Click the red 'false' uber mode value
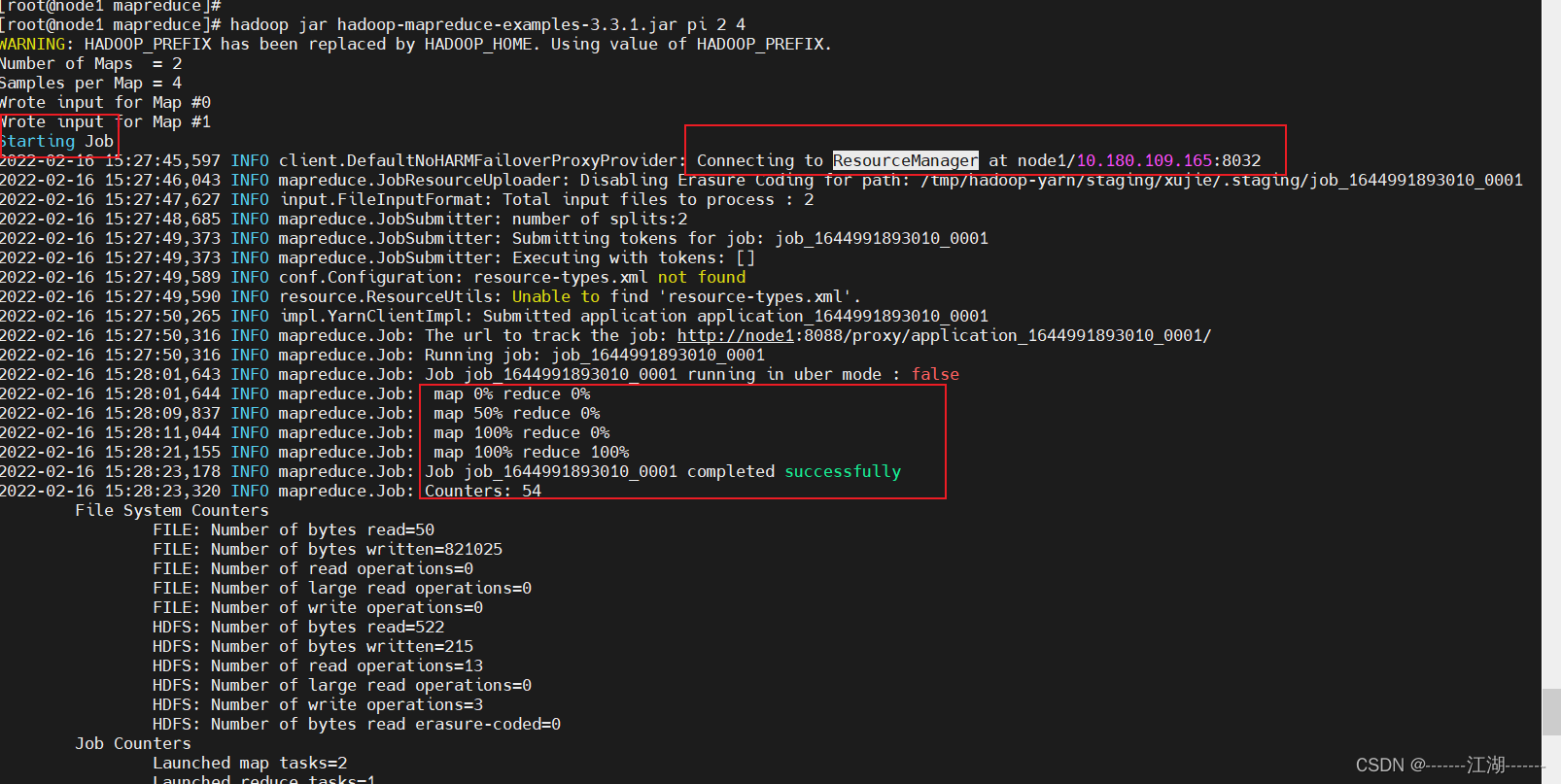Viewport: 1561px width, 784px height. 935,374
